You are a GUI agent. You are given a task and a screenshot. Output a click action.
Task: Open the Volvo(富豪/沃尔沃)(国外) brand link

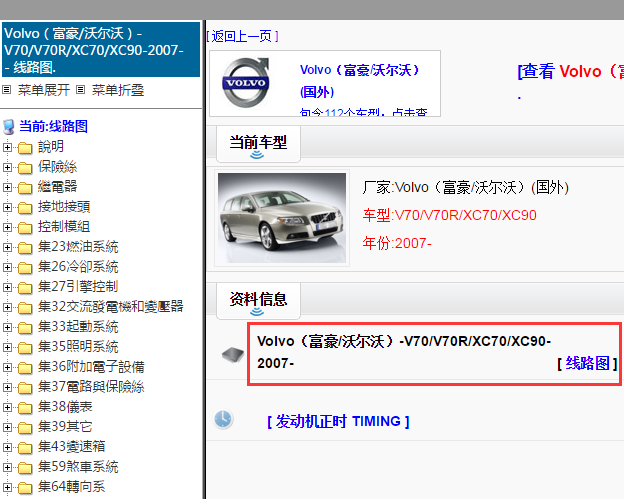tap(360, 81)
